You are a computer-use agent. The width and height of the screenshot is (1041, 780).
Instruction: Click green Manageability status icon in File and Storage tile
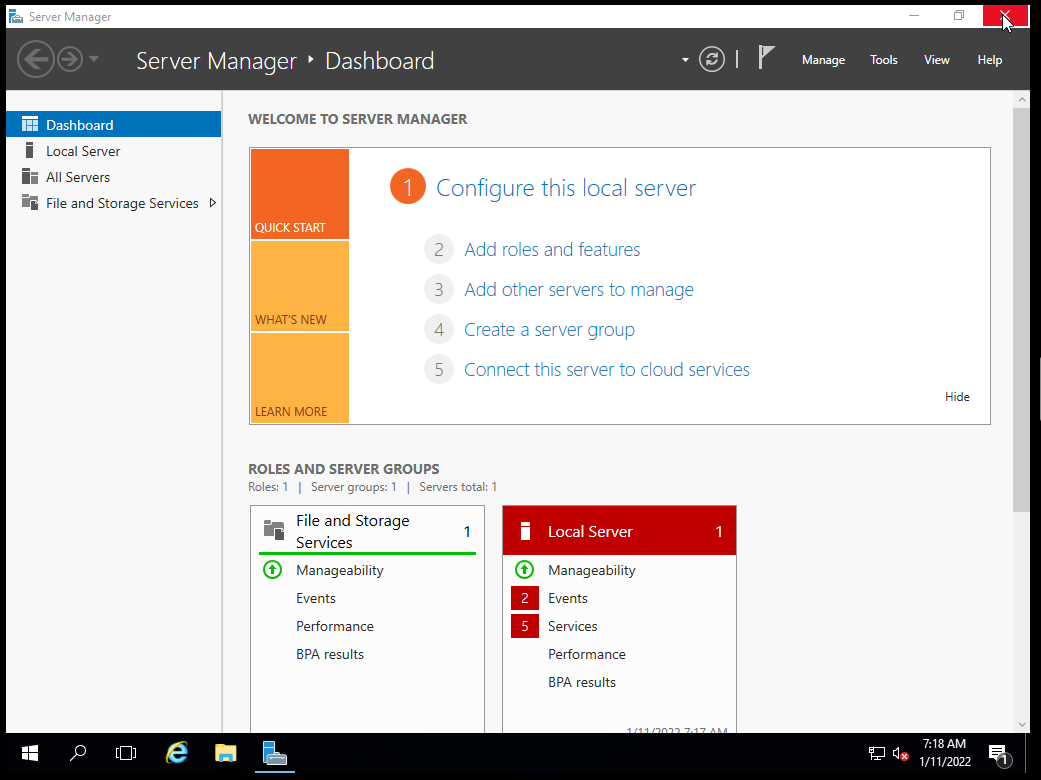[x=272, y=570]
